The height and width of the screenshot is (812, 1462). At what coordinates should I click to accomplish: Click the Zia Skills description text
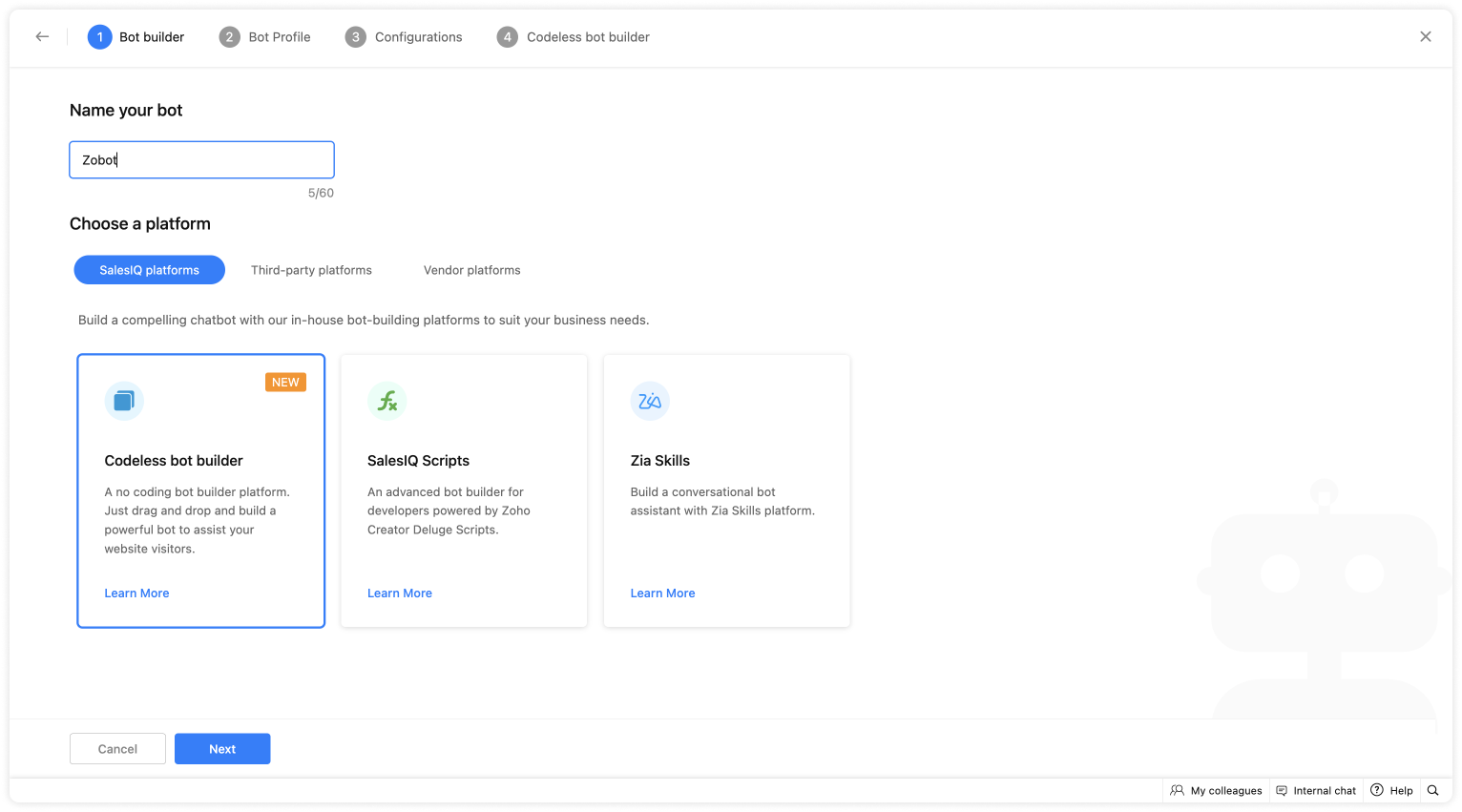click(x=722, y=502)
